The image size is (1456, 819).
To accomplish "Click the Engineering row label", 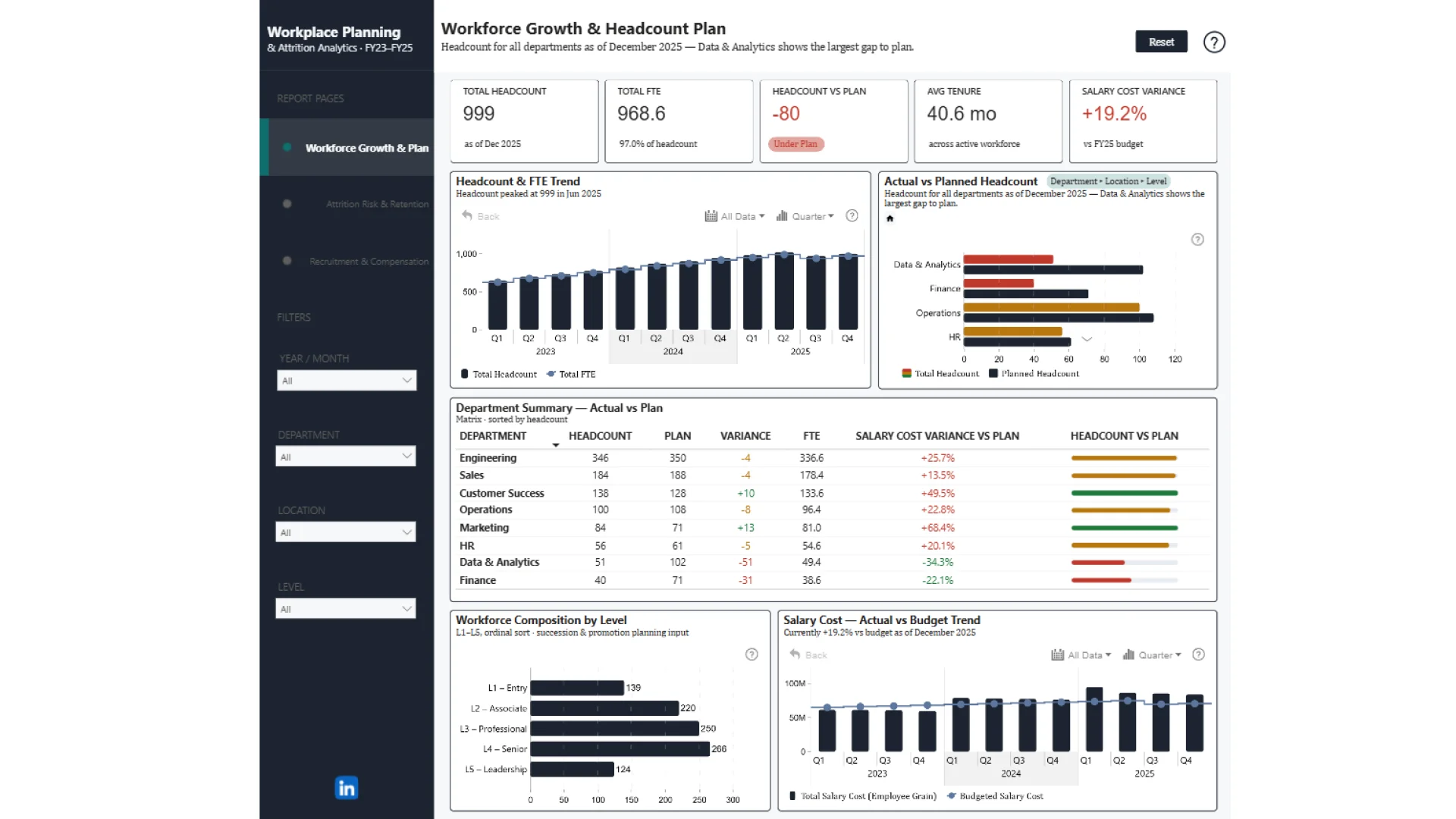I will point(488,458).
